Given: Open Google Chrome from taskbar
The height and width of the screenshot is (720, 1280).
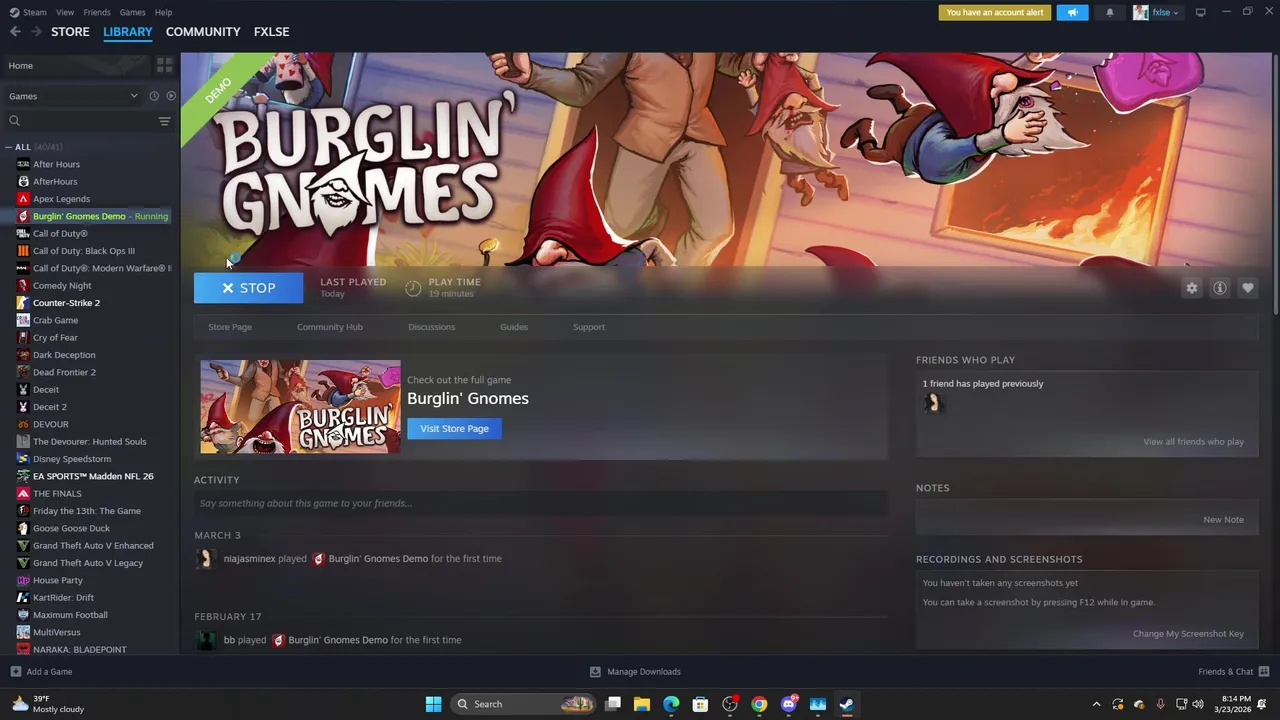Looking at the screenshot, I should point(759,704).
